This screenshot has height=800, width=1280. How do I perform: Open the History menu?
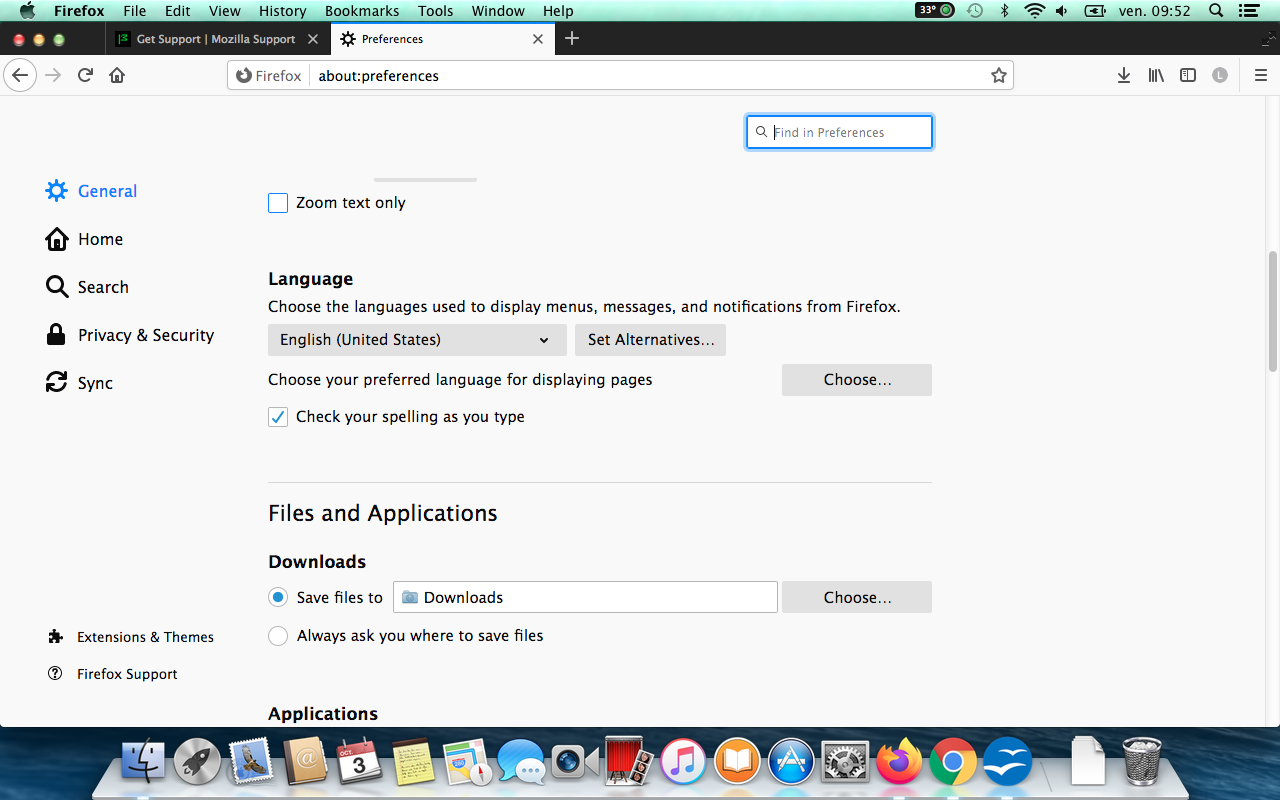pyautogui.click(x=282, y=11)
